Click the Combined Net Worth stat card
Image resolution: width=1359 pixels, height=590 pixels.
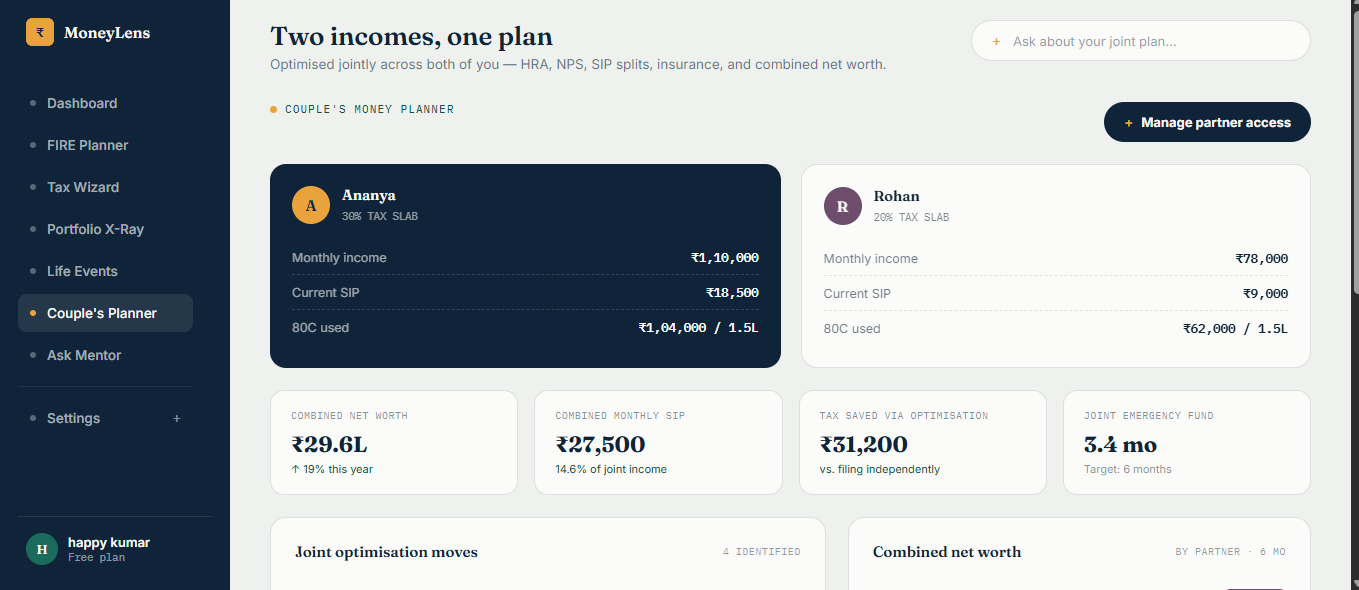(394, 442)
